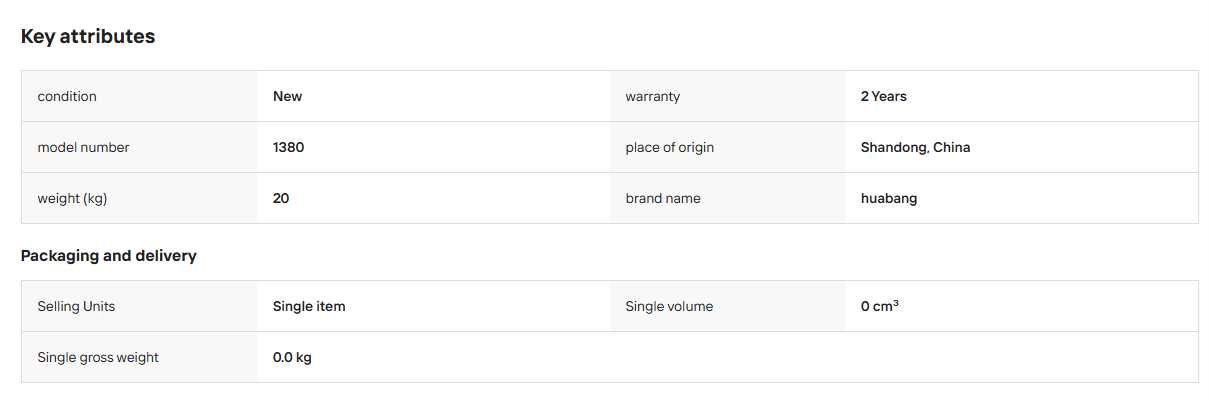Viewport: 1209px width, 400px height.
Task: Click the Key attributes heading
Action: click(x=88, y=37)
